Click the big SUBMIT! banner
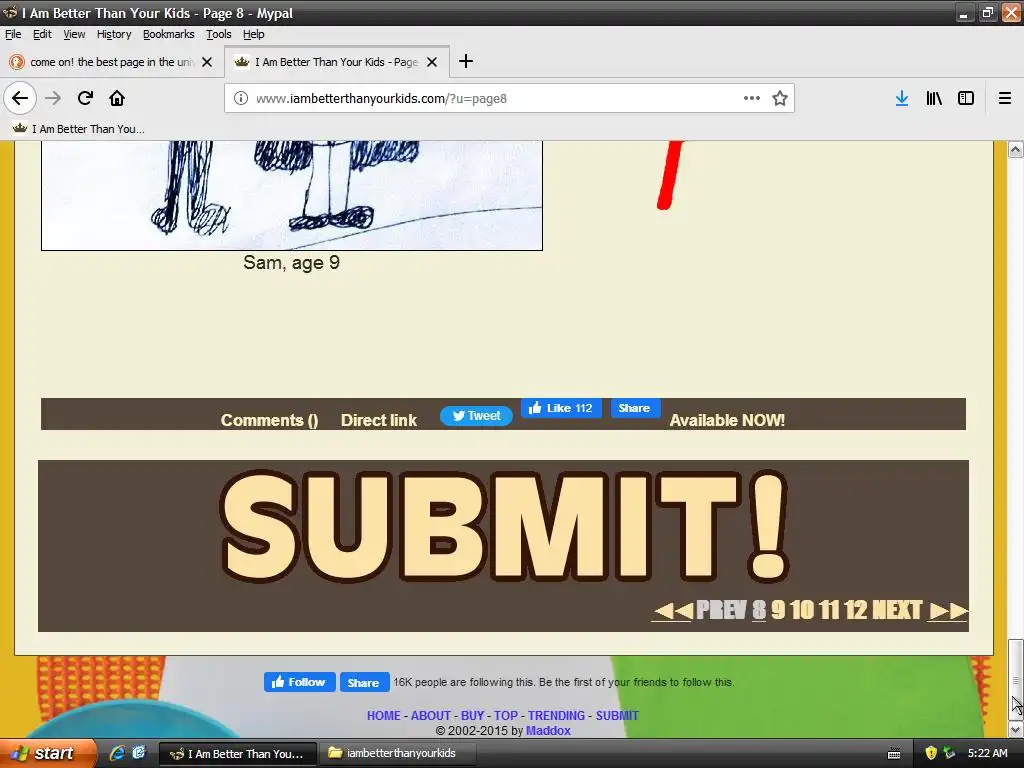 (x=504, y=526)
